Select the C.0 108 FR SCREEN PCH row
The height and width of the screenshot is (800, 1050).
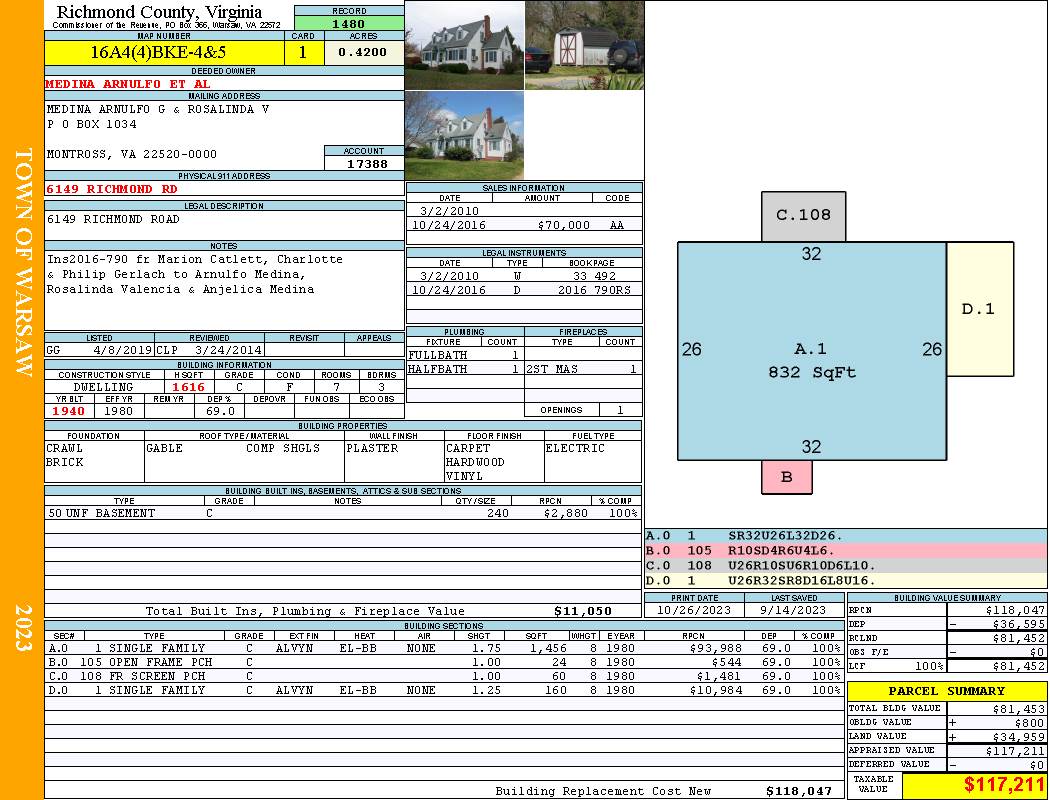pyautogui.click(x=444, y=677)
